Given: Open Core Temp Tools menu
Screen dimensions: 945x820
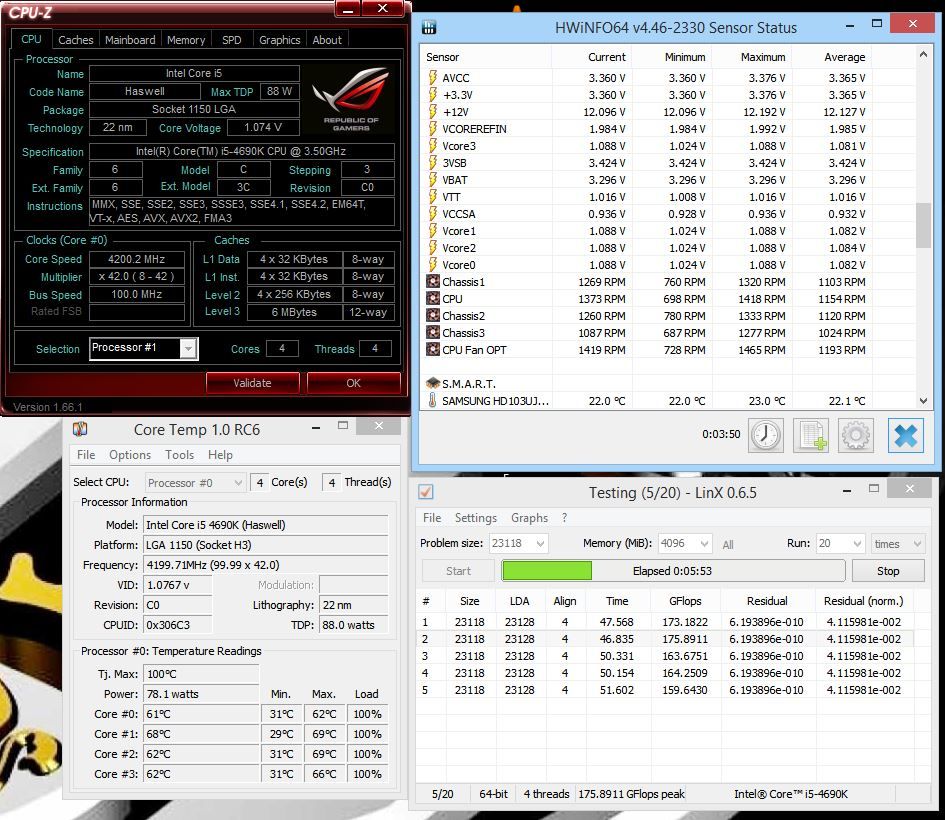Looking at the screenshot, I should [179, 454].
